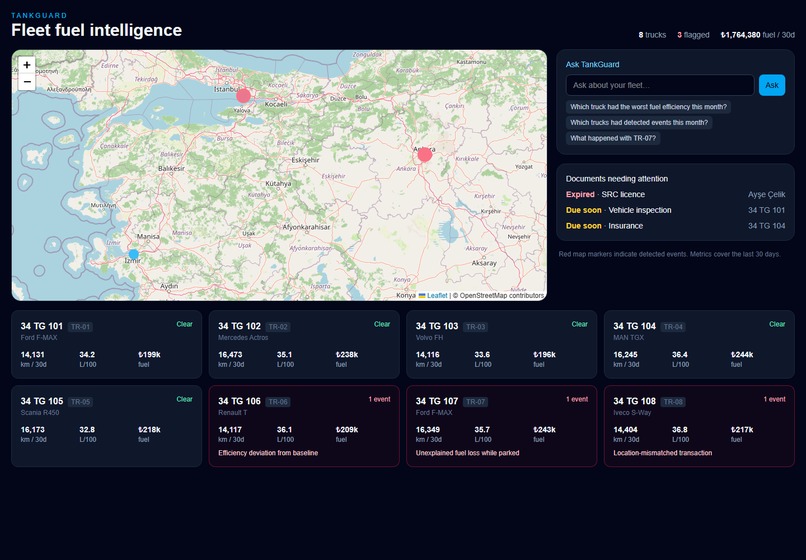Click the ₺1,764,380 fuel / 30d total
Screen dimensions: 806x560
(758, 35)
